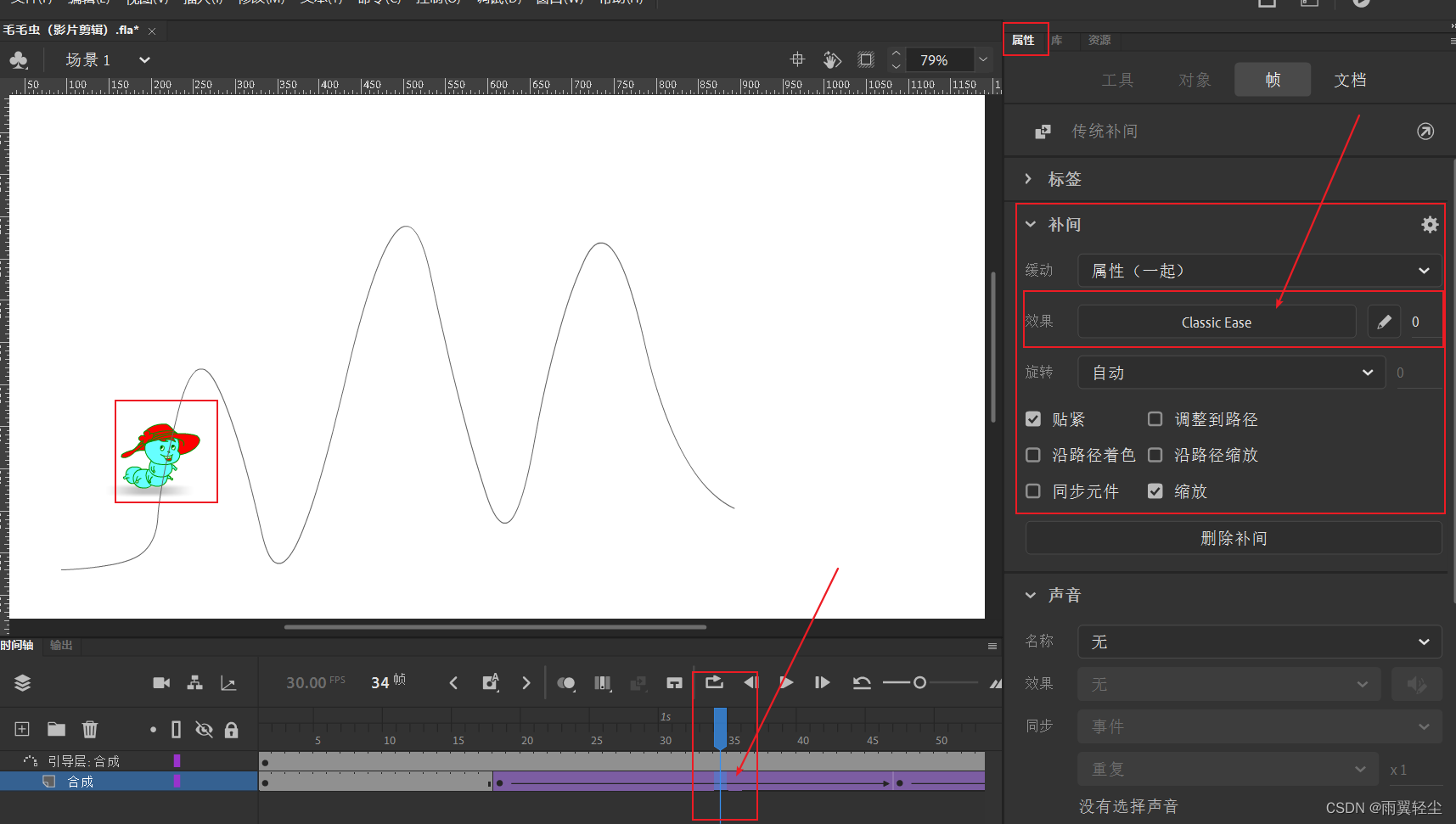Toggle the 贴紧 checkbox
1456x824 pixels.
pos(1033,419)
